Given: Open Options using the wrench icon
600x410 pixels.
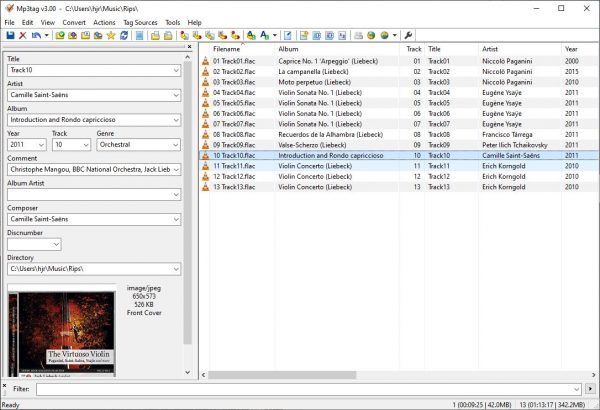Looking at the screenshot, I should click(x=408, y=36).
